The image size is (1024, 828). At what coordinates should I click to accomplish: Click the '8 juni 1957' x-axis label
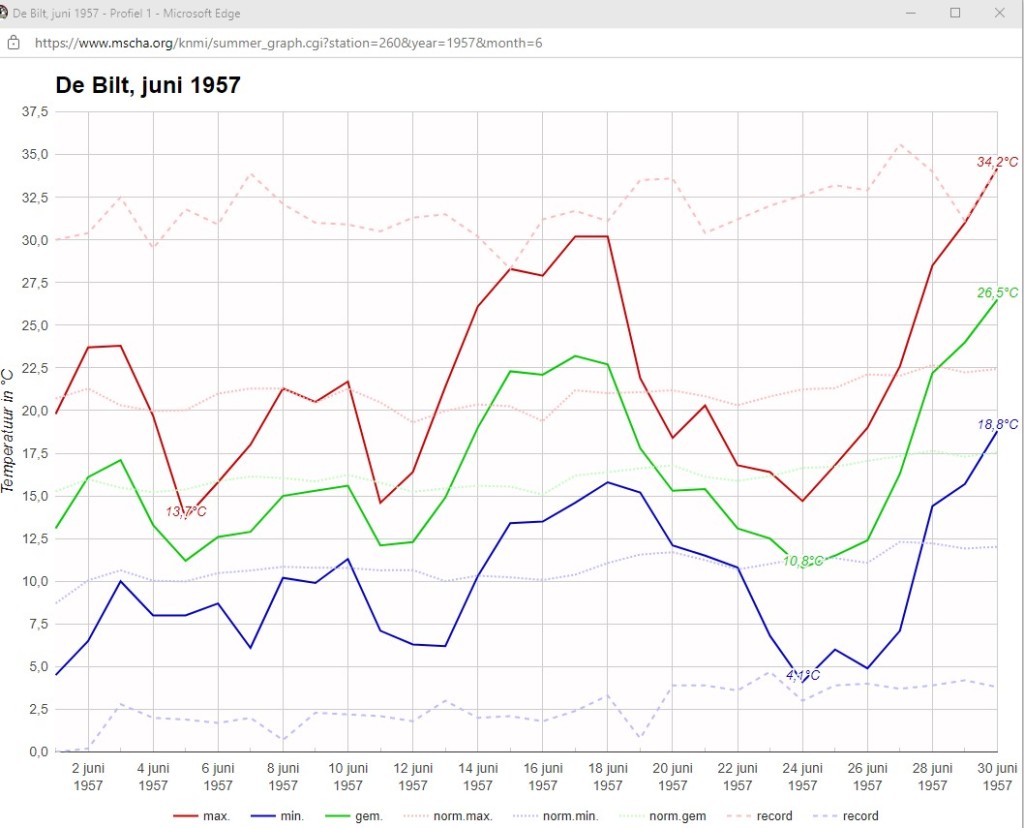pos(283,776)
